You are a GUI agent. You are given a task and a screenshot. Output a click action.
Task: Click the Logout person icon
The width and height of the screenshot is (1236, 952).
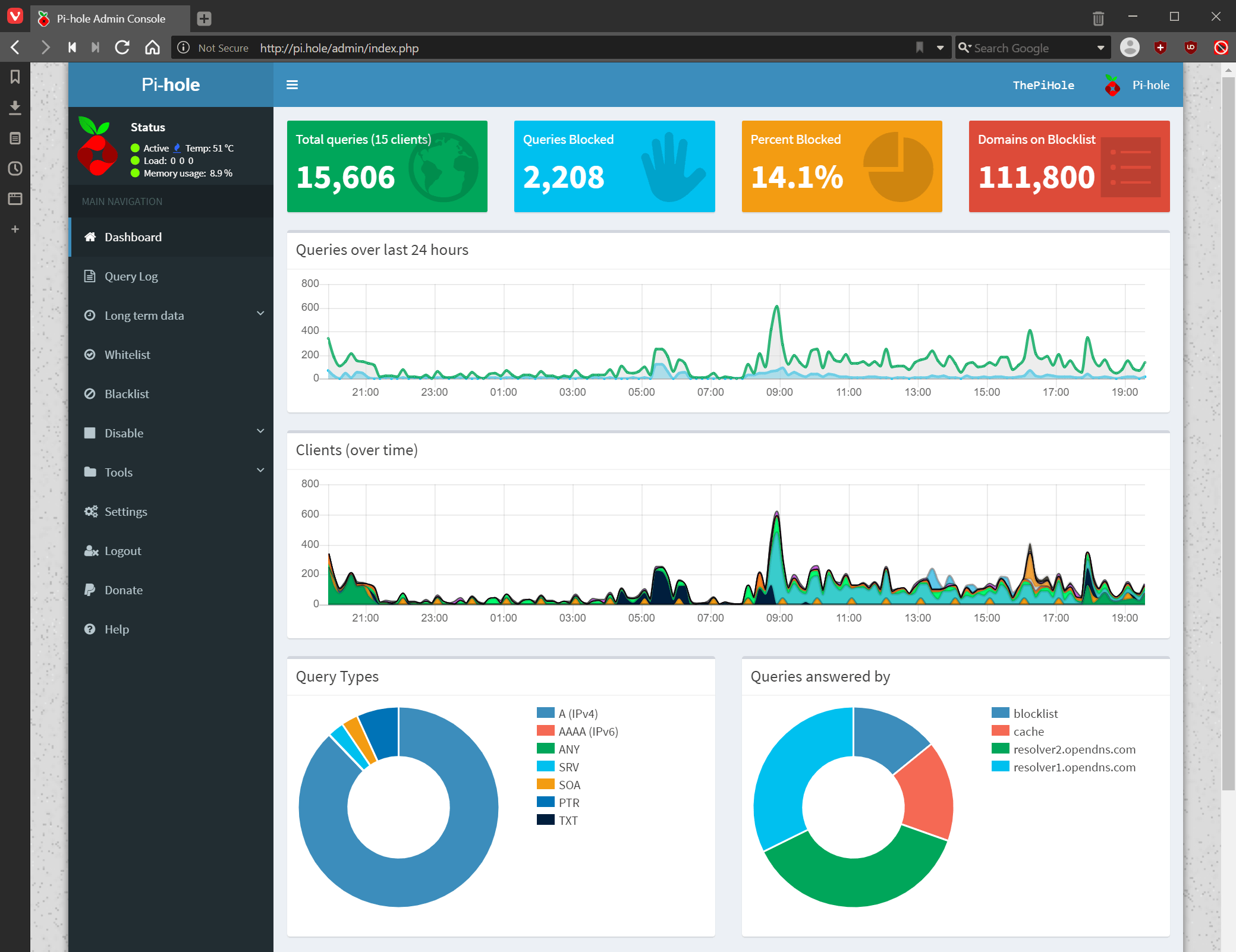[91, 550]
